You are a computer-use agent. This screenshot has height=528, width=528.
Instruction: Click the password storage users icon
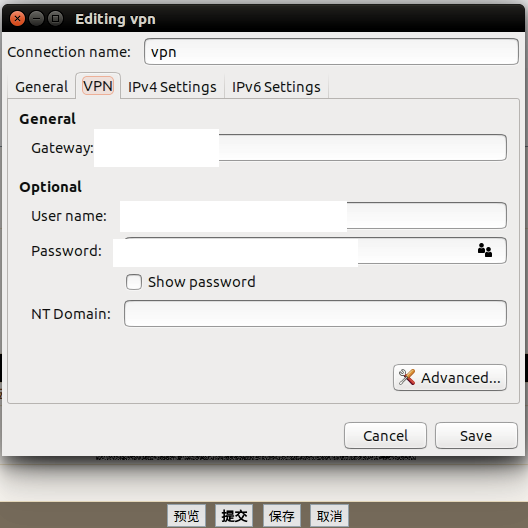click(x=485, y=250)
